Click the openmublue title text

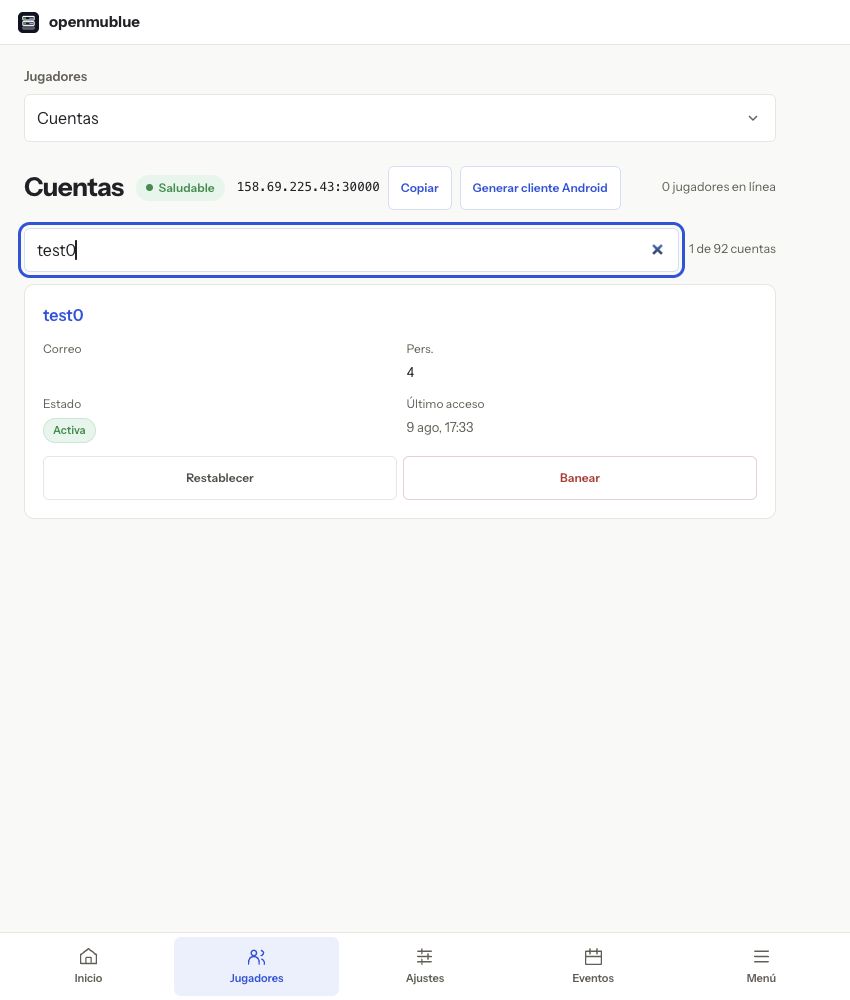pyautogui.click(x=94, y=22)
